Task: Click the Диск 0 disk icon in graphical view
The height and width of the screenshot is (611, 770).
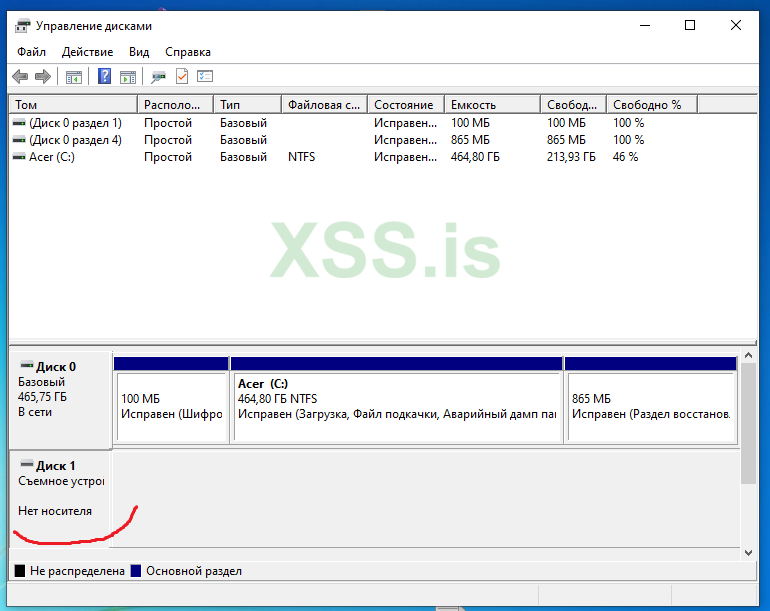Action: coord(27,365)
